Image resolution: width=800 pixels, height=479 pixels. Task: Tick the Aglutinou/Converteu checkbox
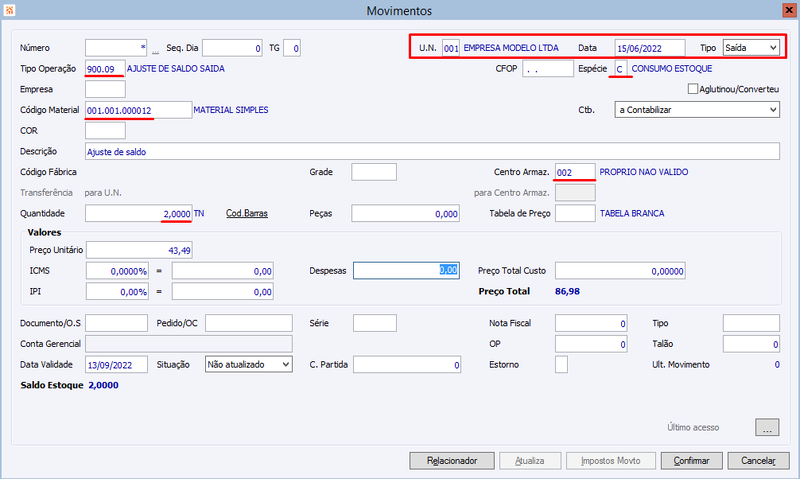(693, 89)
